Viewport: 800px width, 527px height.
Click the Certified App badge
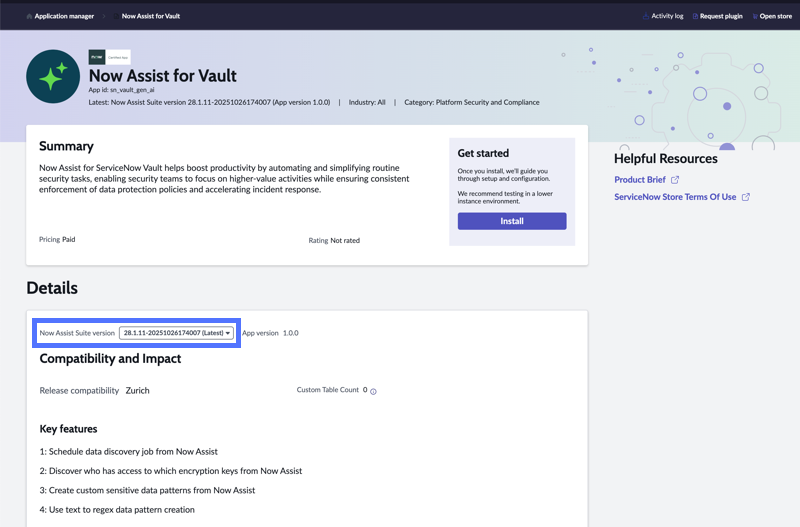click(110, 57)
